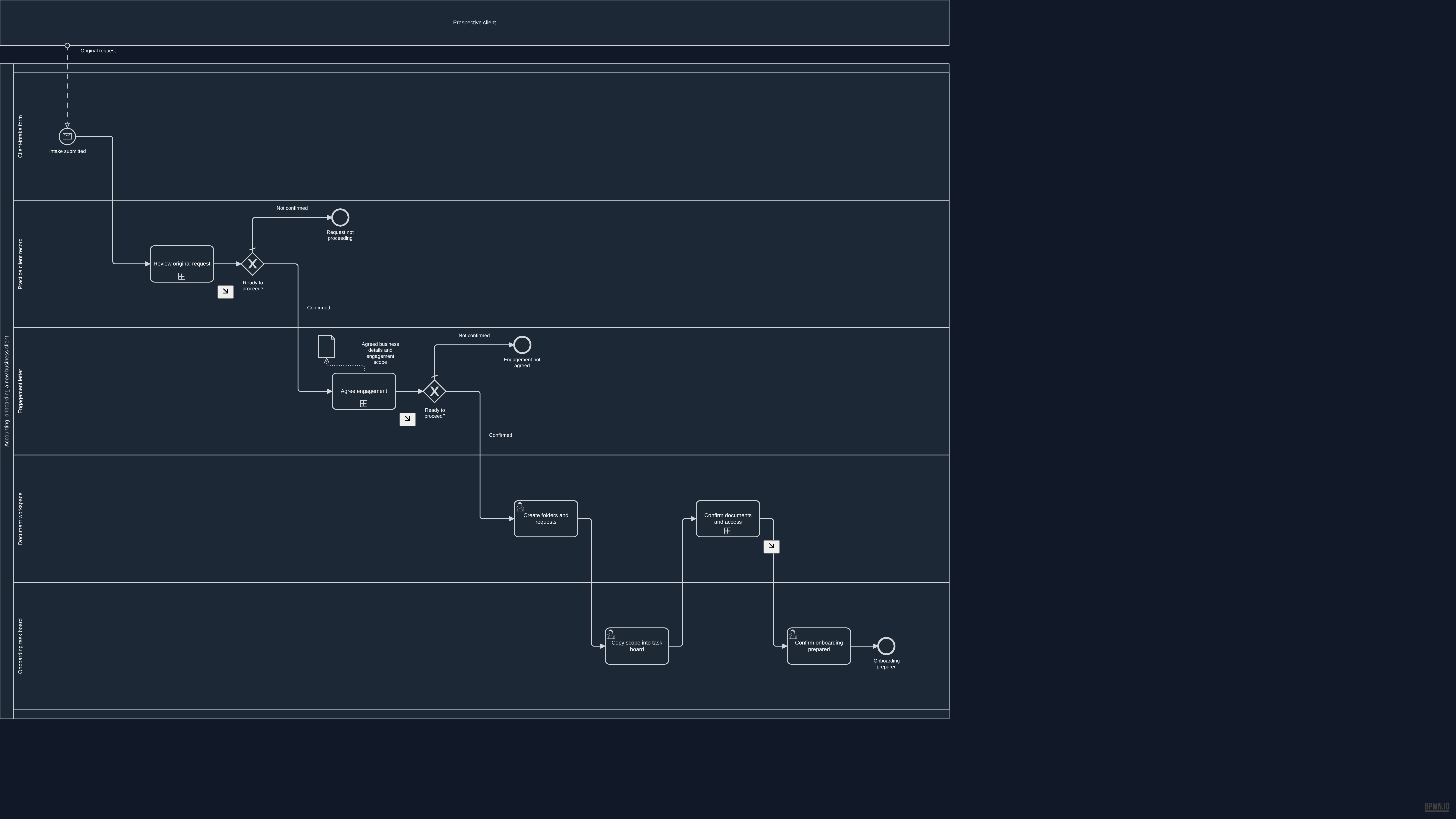Select the Engagement not agreed end event
The height and width of the screenshot is (819, 1456).
(522, 345)
